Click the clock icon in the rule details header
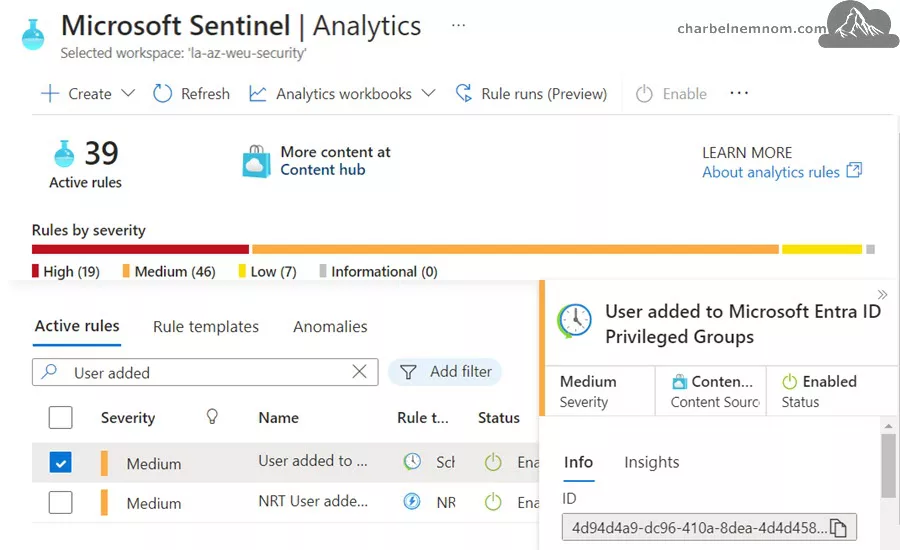Viewport: 900px width, 550px height. coord(574,320)
